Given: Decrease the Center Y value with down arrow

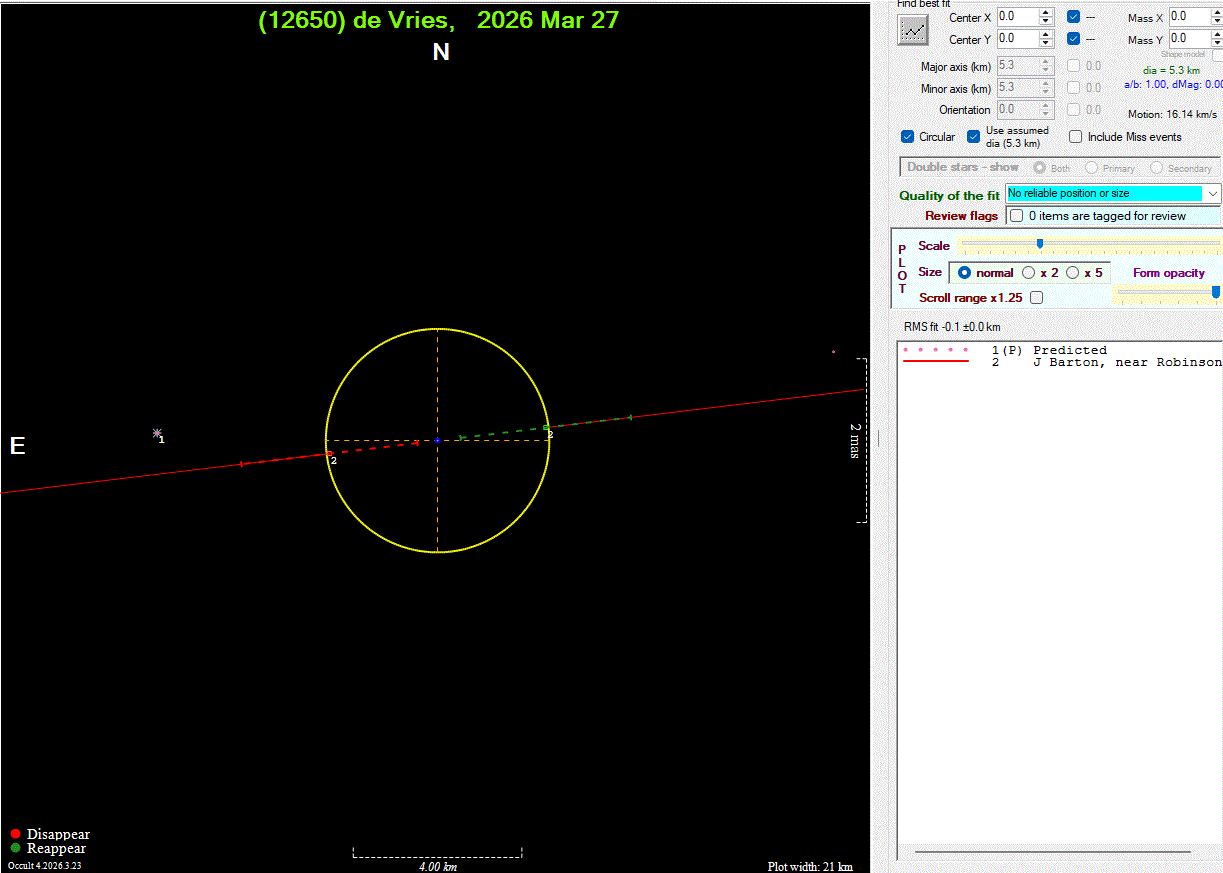Looking at the screenshot, I should (x=1046, y=44).
